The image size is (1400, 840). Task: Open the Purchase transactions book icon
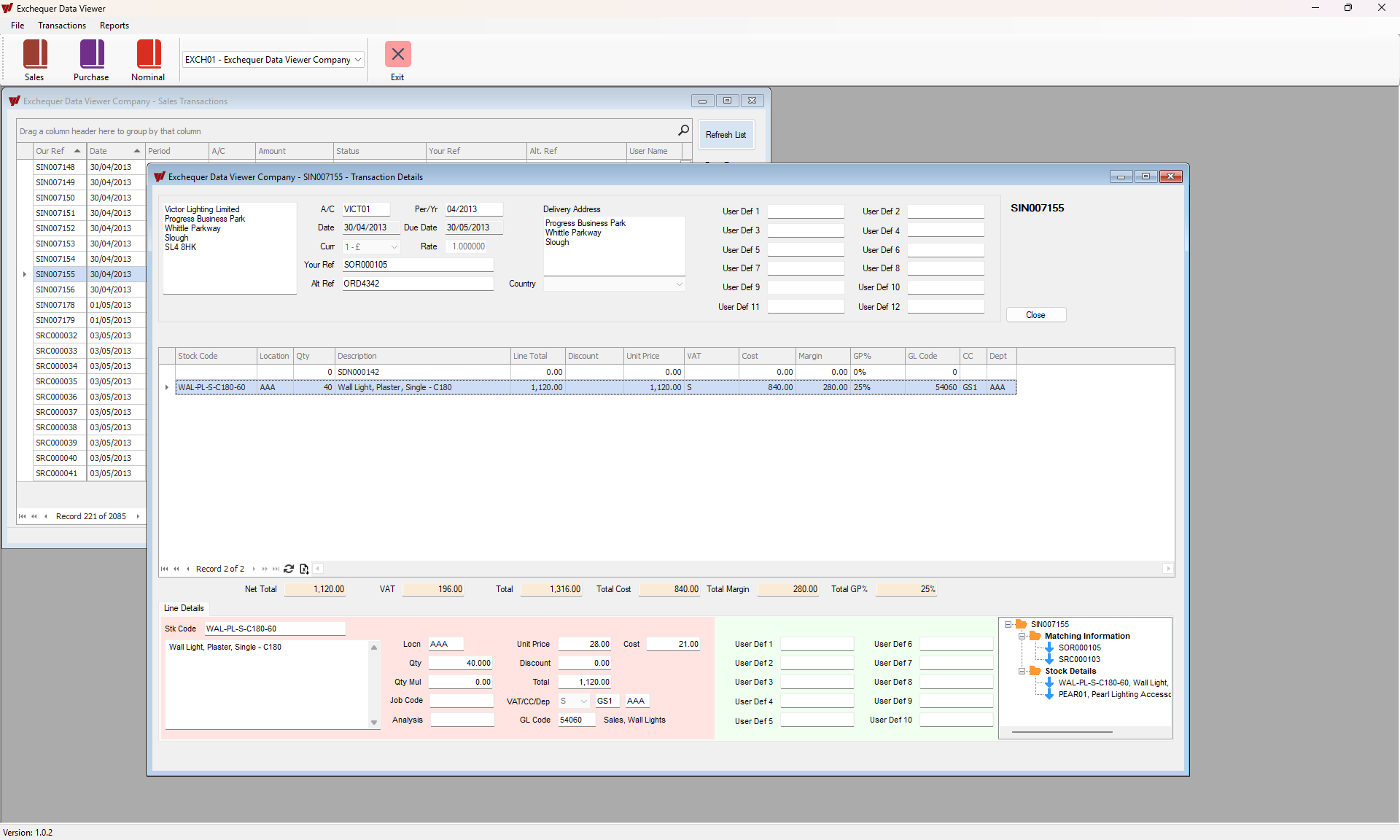[92, 55]
